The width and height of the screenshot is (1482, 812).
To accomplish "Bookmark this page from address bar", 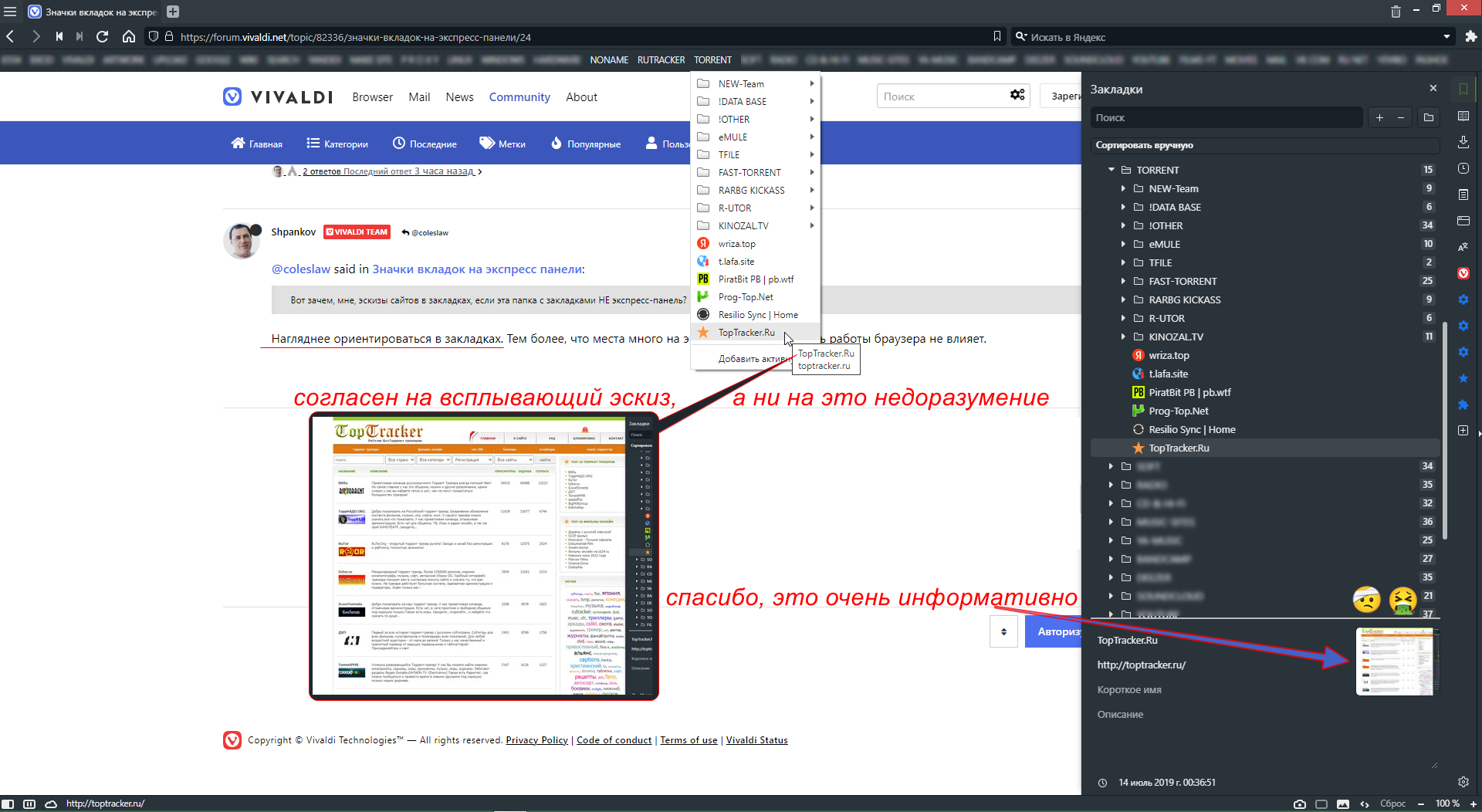I will [x=997, y=36].
